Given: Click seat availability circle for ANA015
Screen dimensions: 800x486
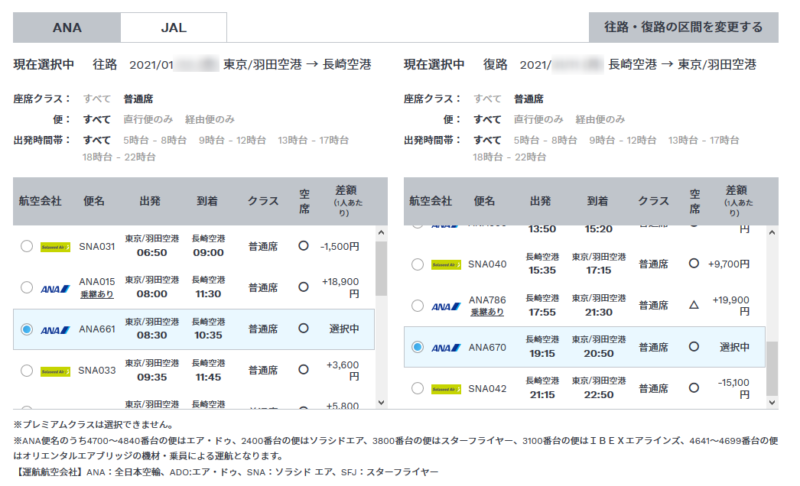Looking at the screenshot, I should point(303,287).
